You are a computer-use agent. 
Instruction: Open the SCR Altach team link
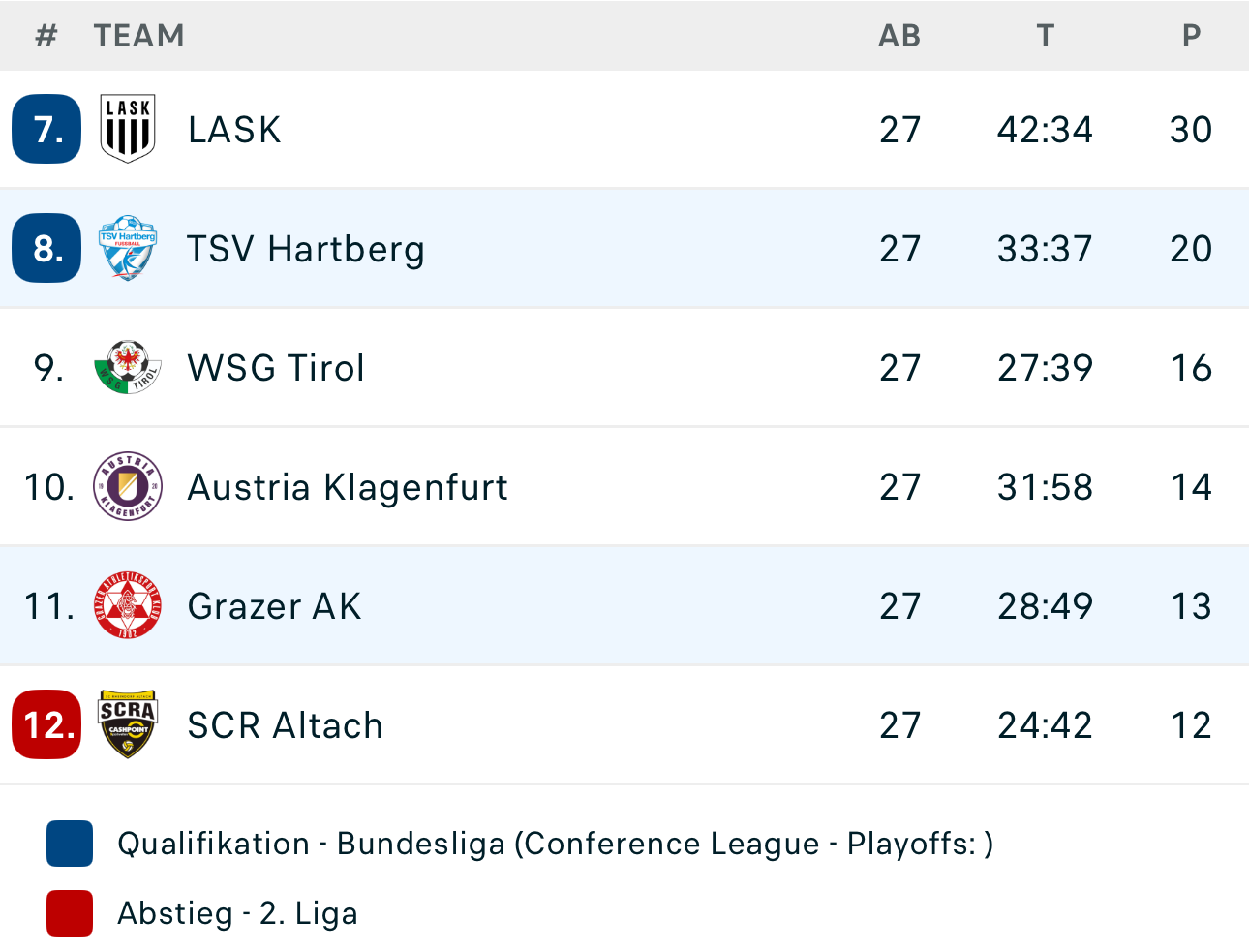click(285, 725)
